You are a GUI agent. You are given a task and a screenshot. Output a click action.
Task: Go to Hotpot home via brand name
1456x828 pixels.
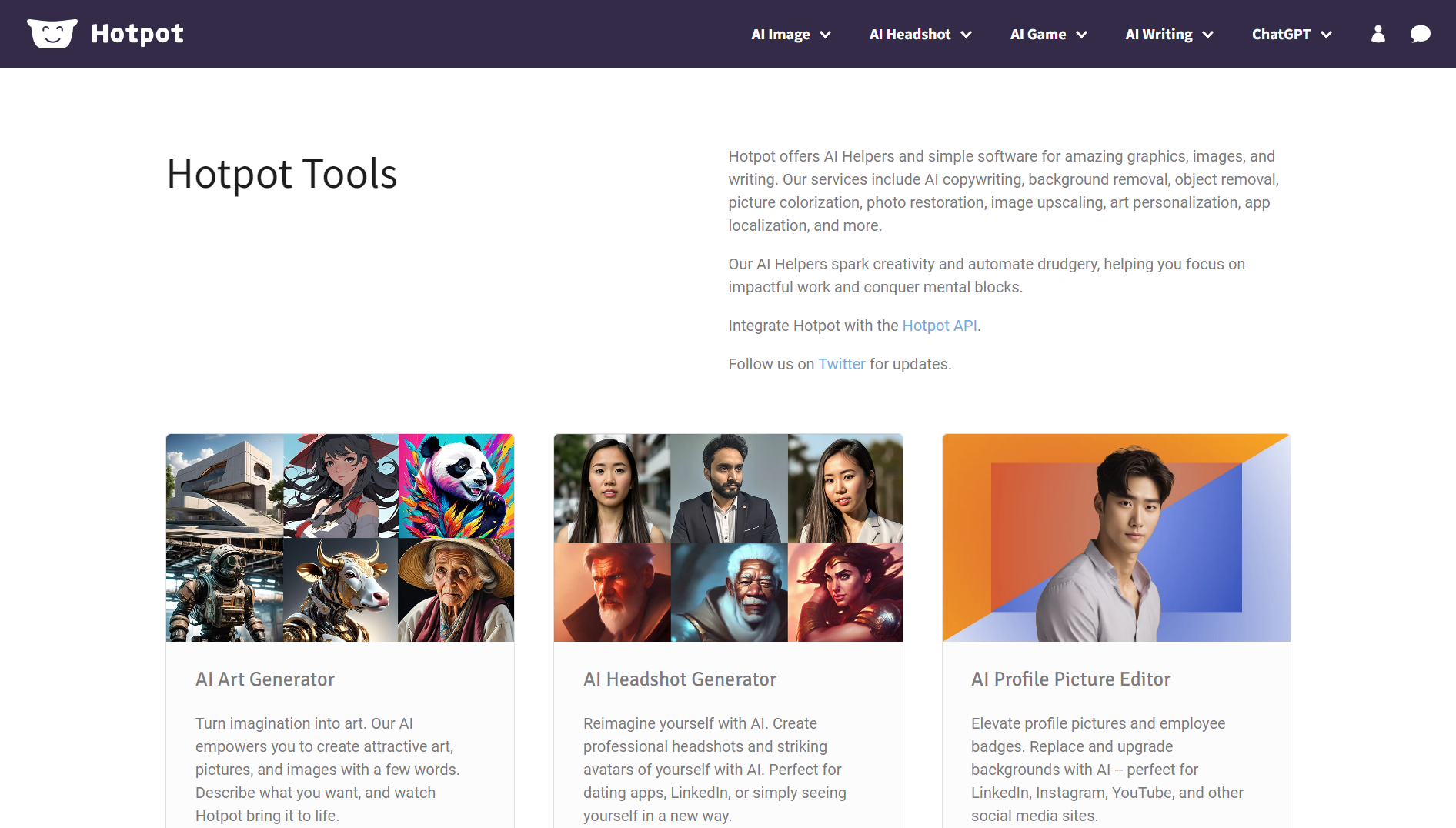[137, 34]
